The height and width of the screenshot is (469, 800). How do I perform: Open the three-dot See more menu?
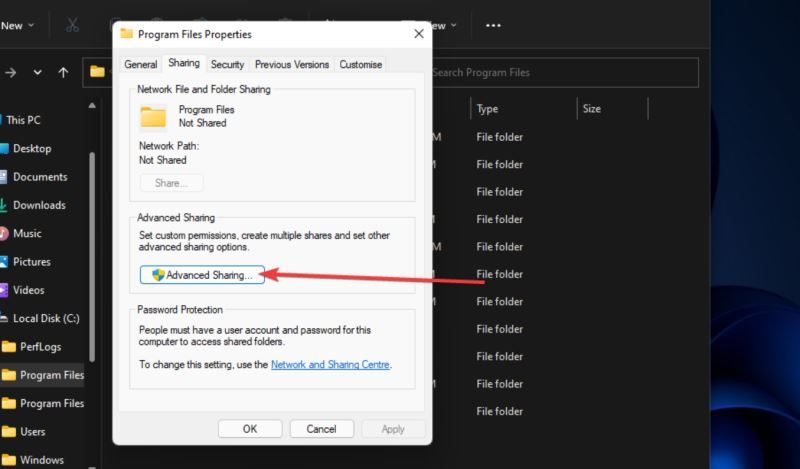[x=493, y=25]
